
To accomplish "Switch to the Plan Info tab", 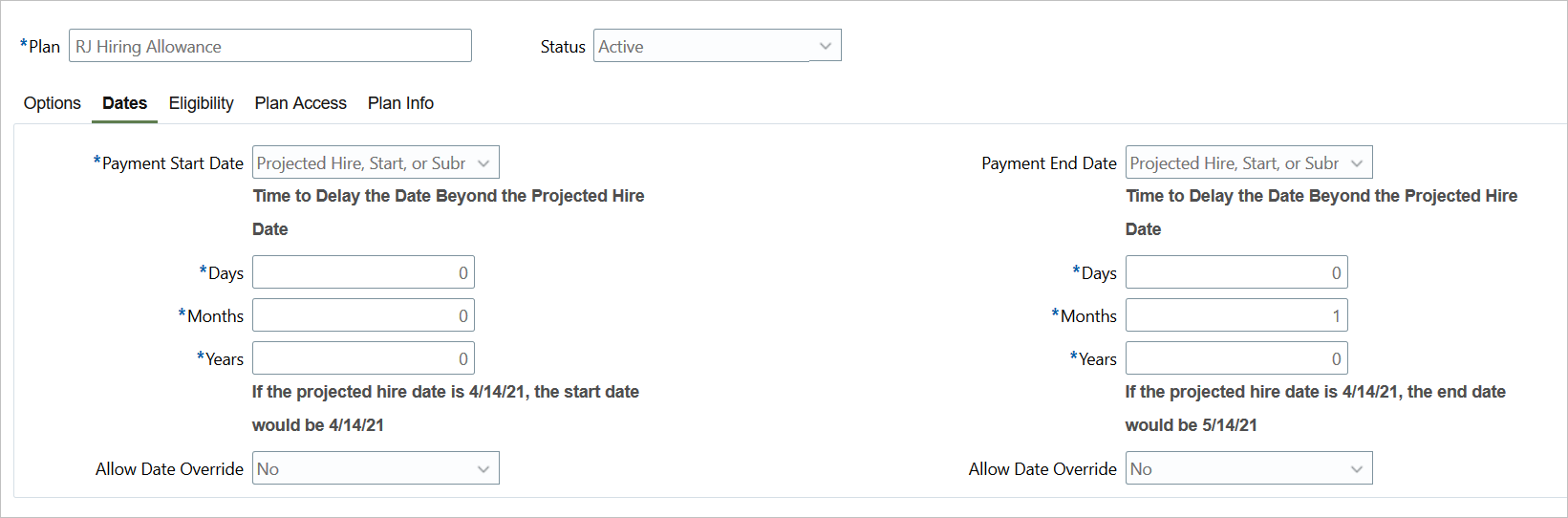I will pos(400,103).
